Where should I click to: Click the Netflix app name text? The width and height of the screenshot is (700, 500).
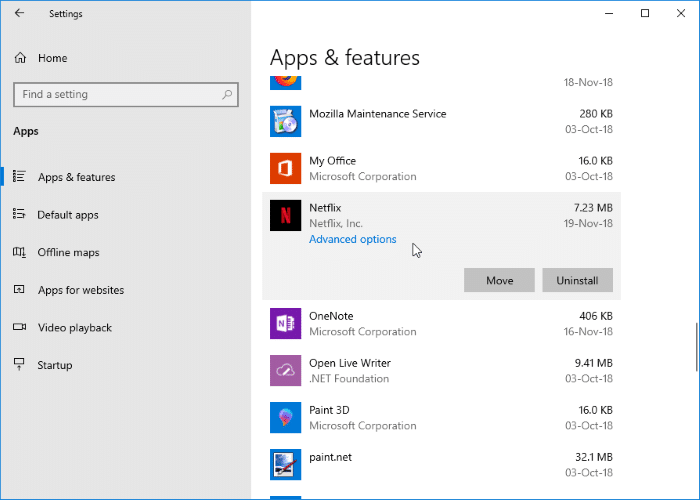click(325, 208)
